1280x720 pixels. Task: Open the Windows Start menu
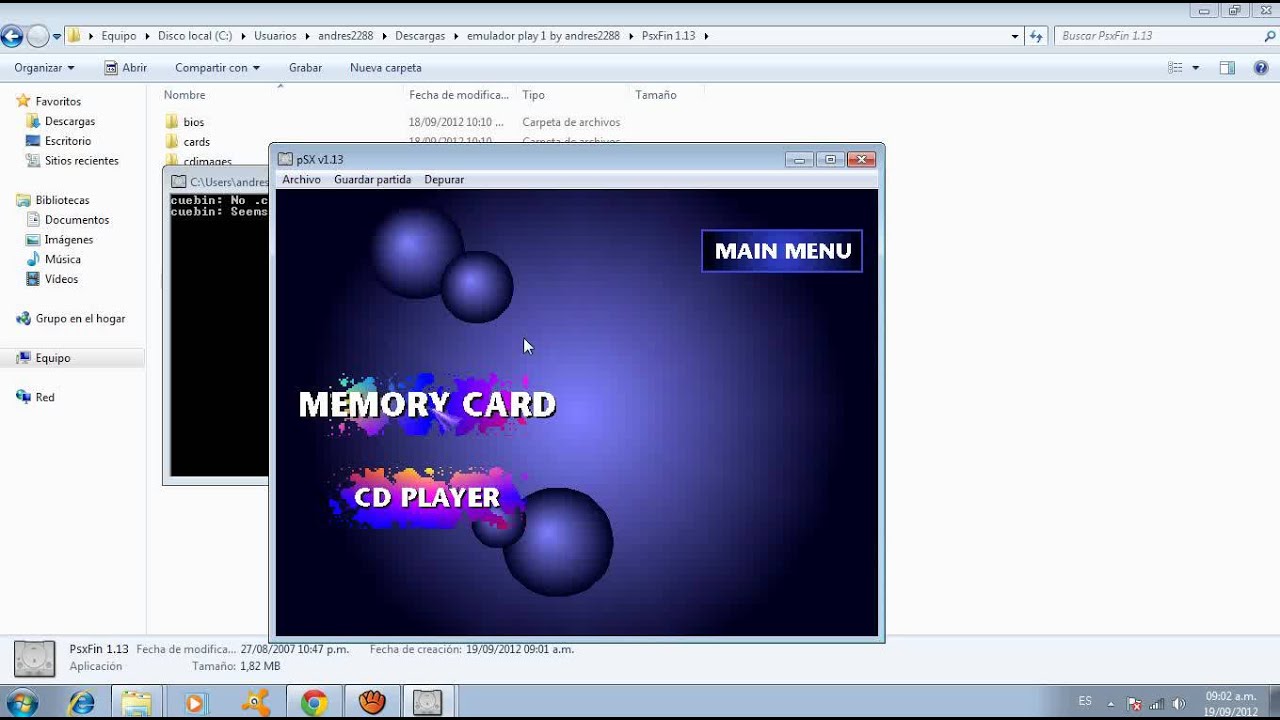pos(22,703)
